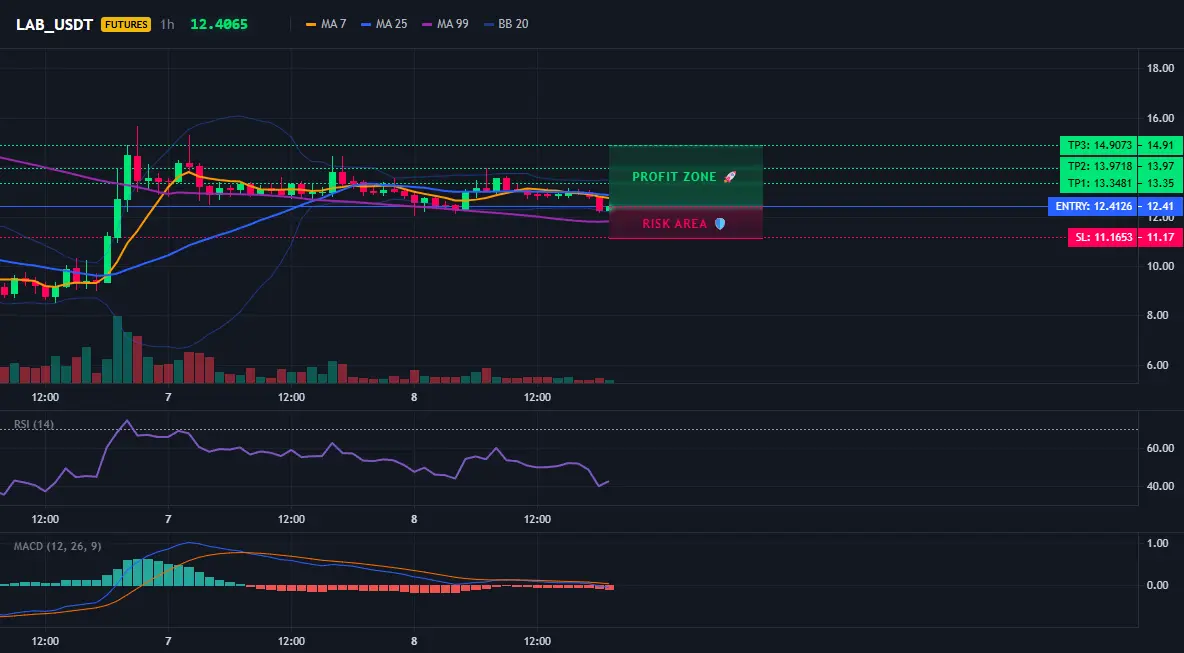
Task: Toggle the MA 25 legend item
Action: coord(384,24)
